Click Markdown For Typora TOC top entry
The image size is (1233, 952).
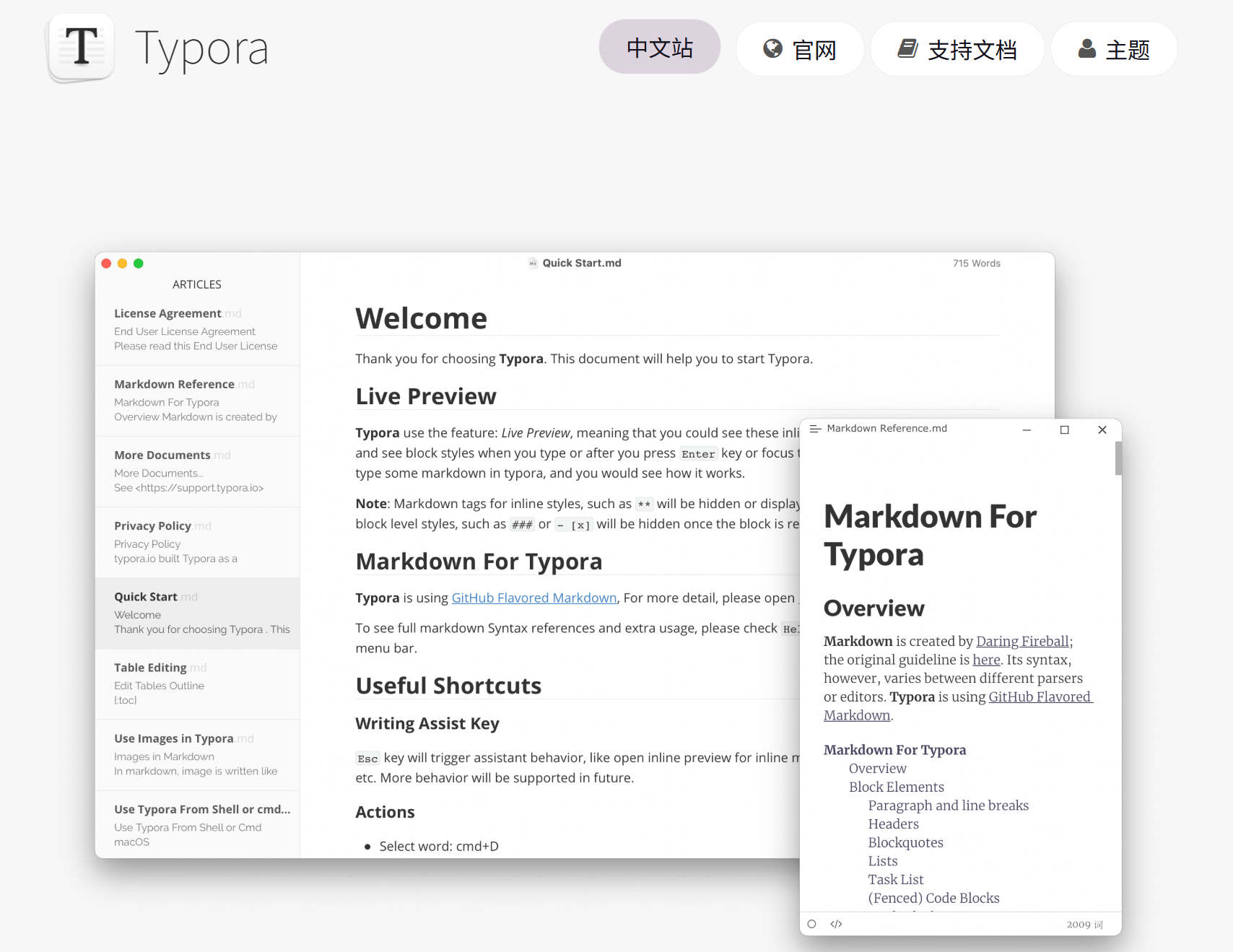(894, 750)
